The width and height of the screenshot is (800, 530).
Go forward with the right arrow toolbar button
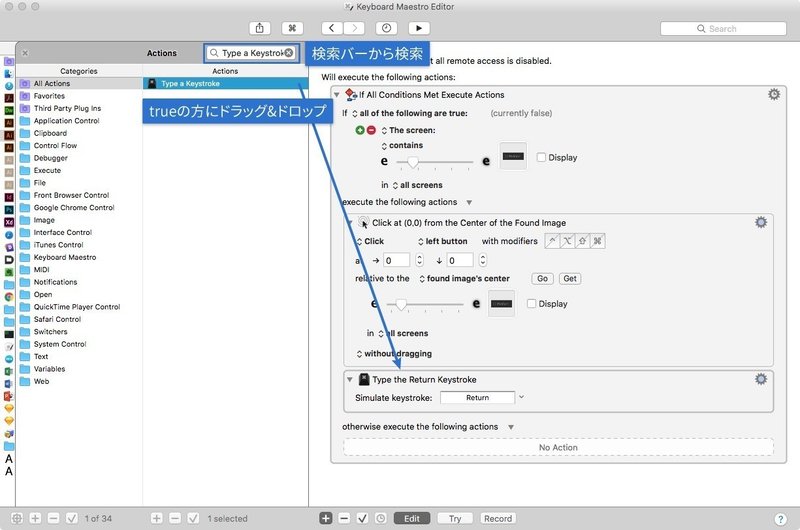pyautogui.click(x=354, y=28)
